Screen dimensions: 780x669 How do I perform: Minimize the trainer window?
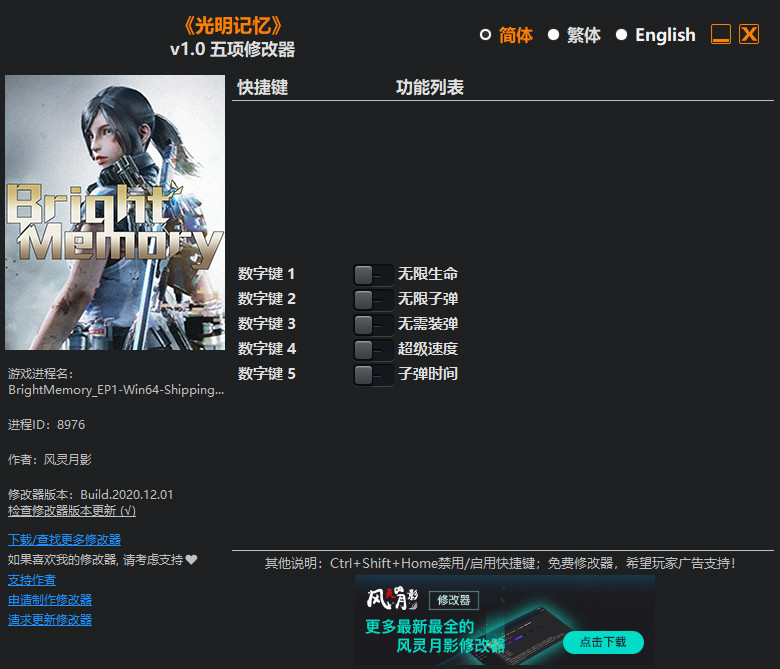(x=721, y=35)
